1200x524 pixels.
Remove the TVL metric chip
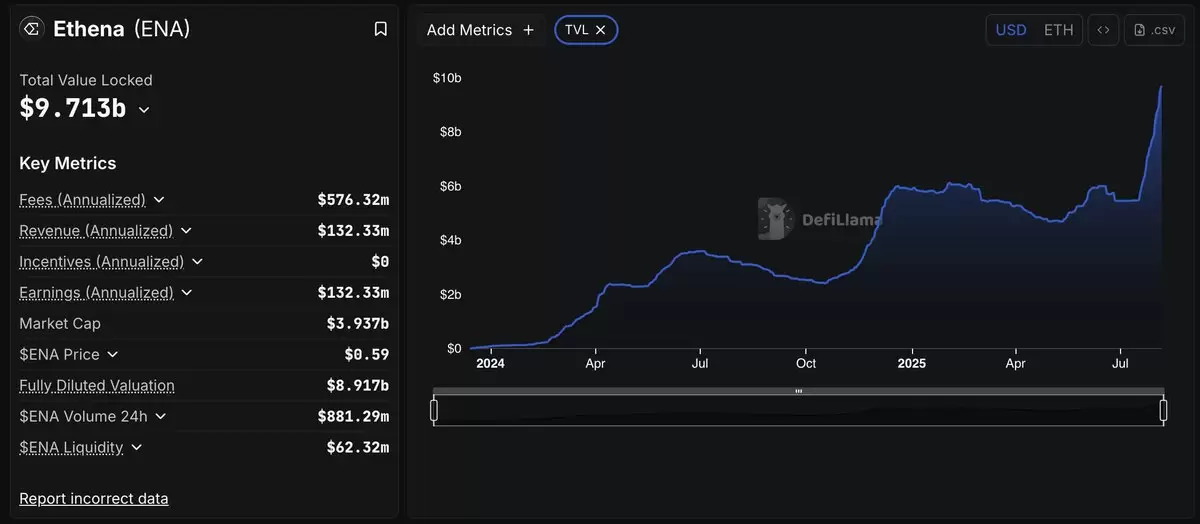600,30
